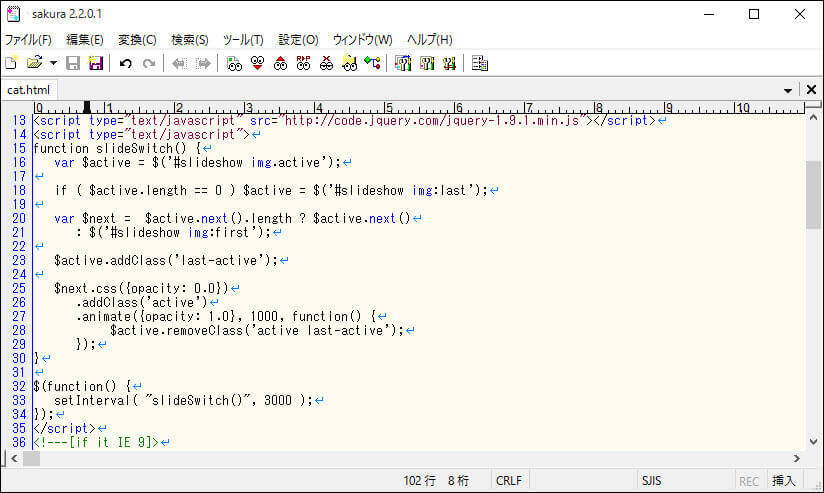Find previous with the up-arrow eyes icon

coord(281,64)
